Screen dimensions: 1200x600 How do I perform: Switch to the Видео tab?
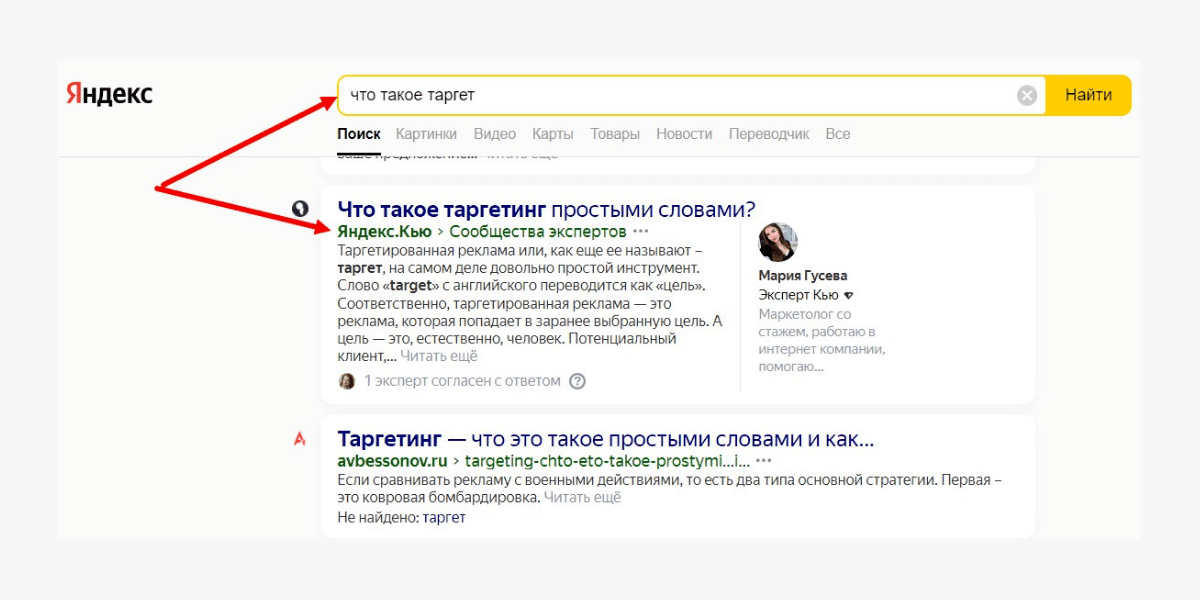[494, 134]
